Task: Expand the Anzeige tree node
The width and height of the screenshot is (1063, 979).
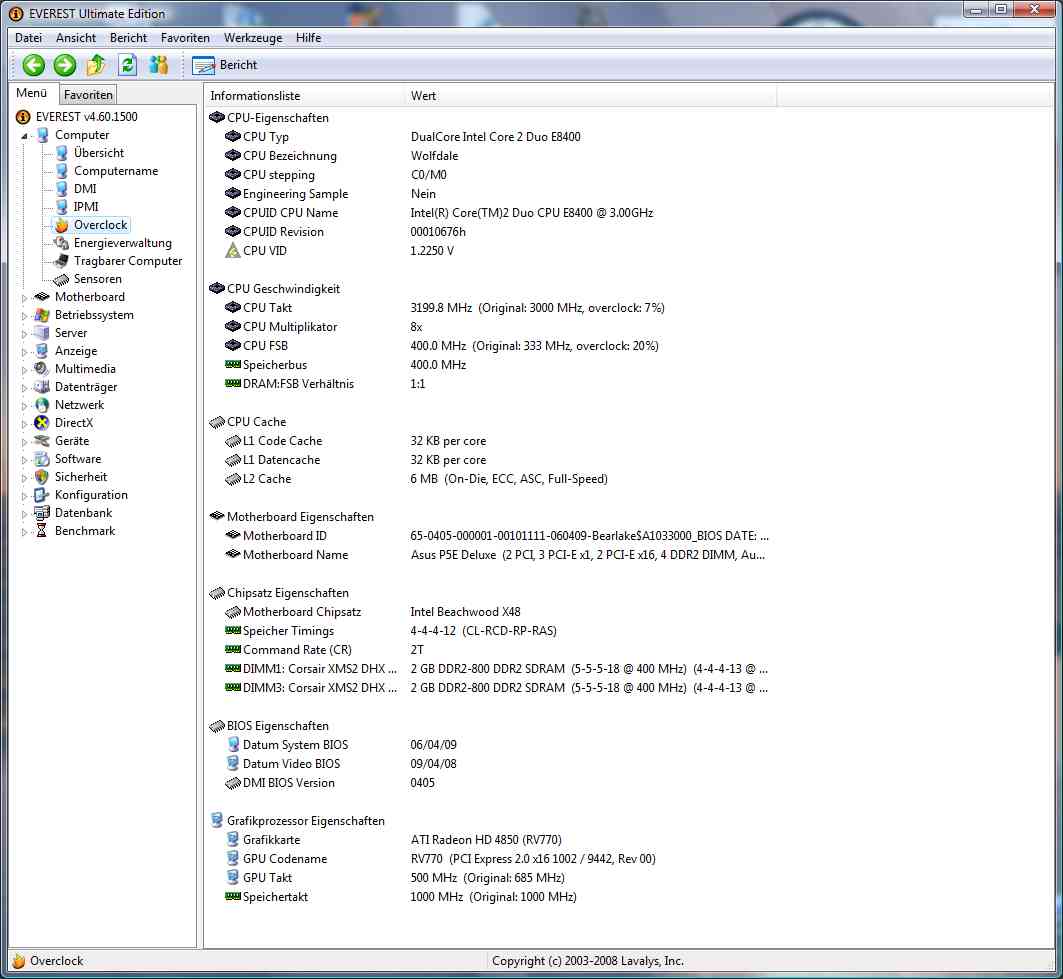Action: (x=24, y=352)
